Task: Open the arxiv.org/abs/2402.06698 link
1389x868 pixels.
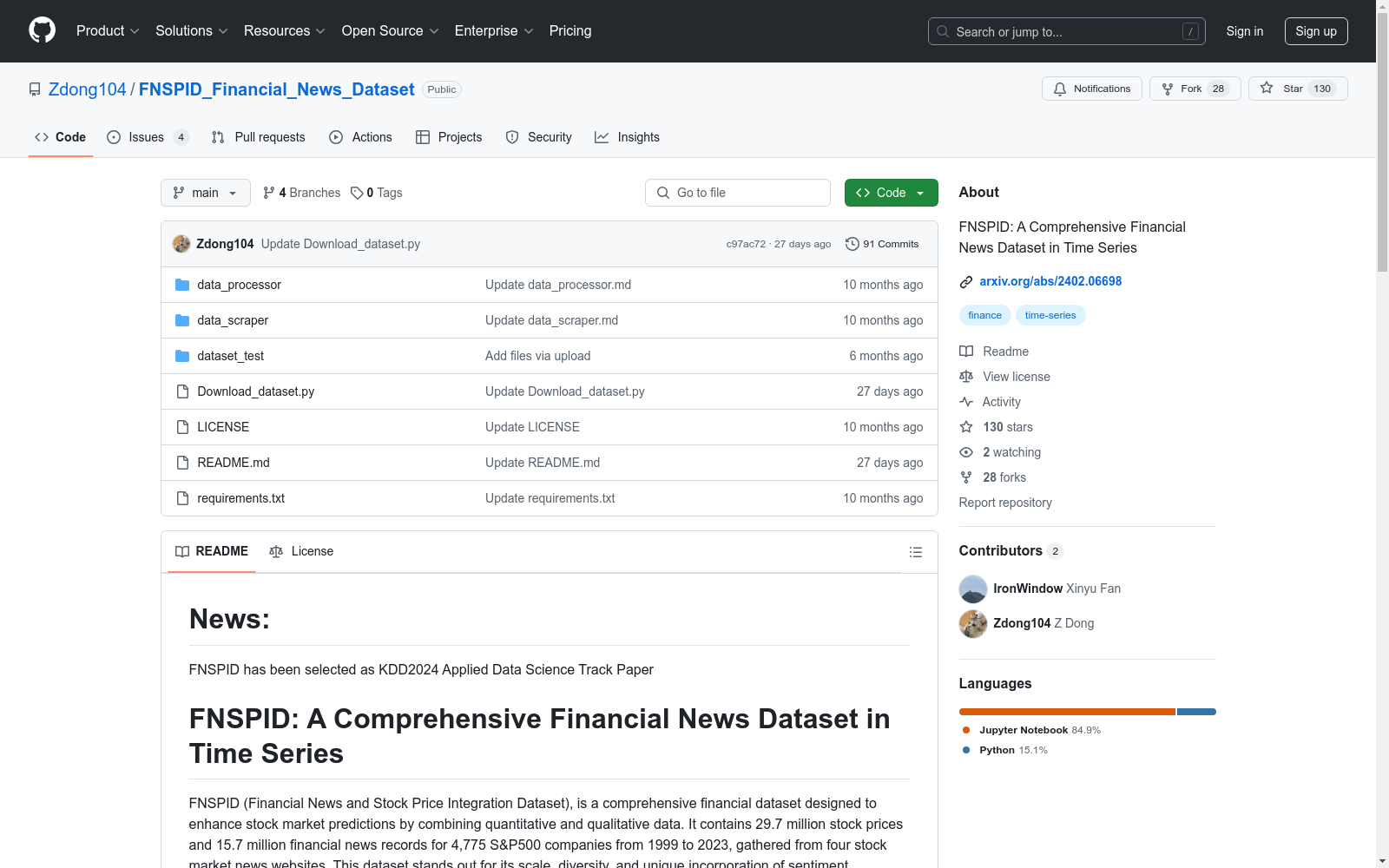Action: (x=1050, y=281)
